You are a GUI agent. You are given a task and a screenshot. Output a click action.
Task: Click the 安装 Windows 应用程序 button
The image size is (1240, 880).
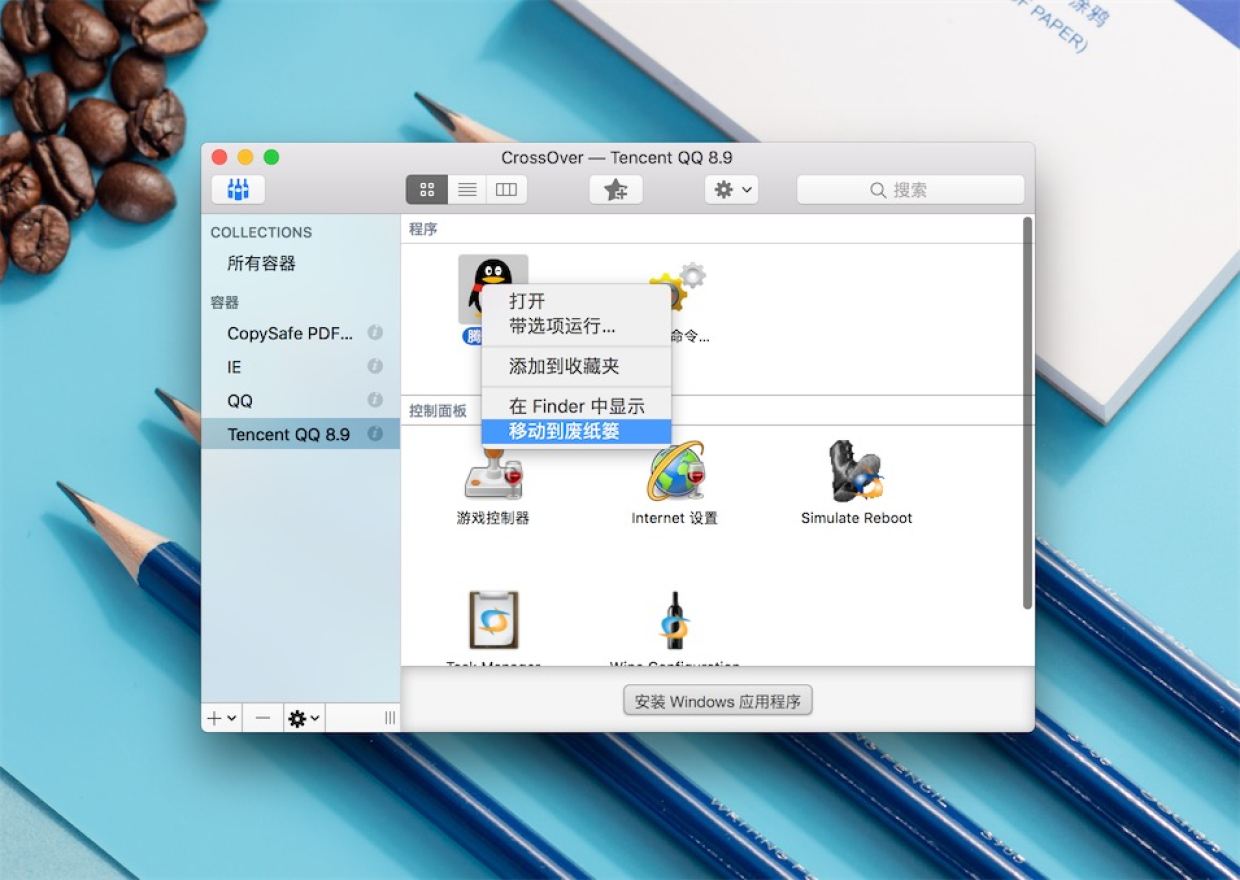[718, 701]
